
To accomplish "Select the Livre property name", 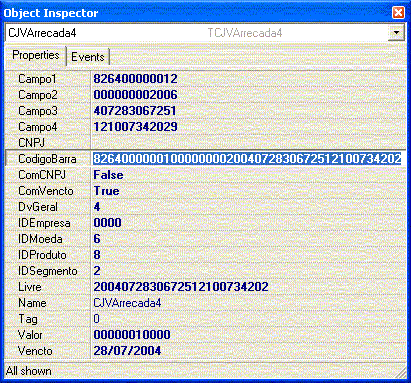I will [30, 287].
